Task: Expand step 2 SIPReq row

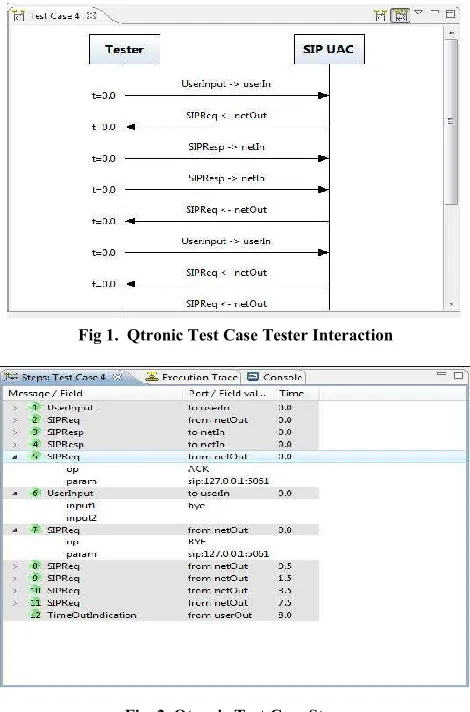Action: pyautogui.click(x=15, y=420)
